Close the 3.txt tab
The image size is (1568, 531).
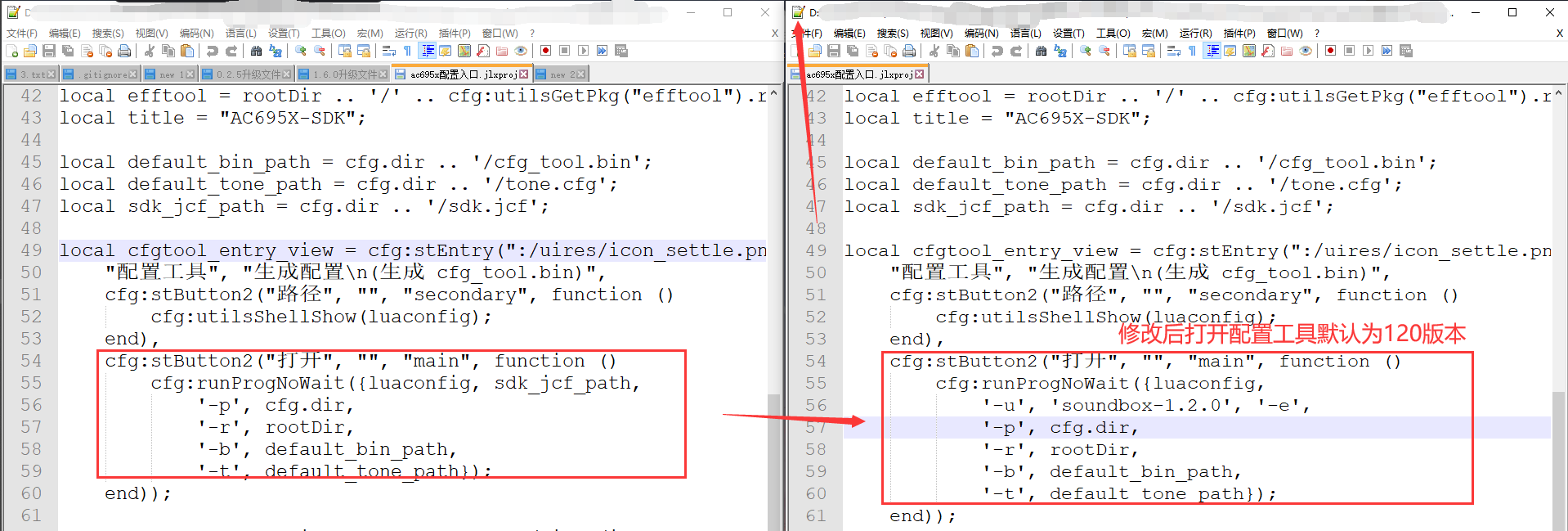pos(52,74)
